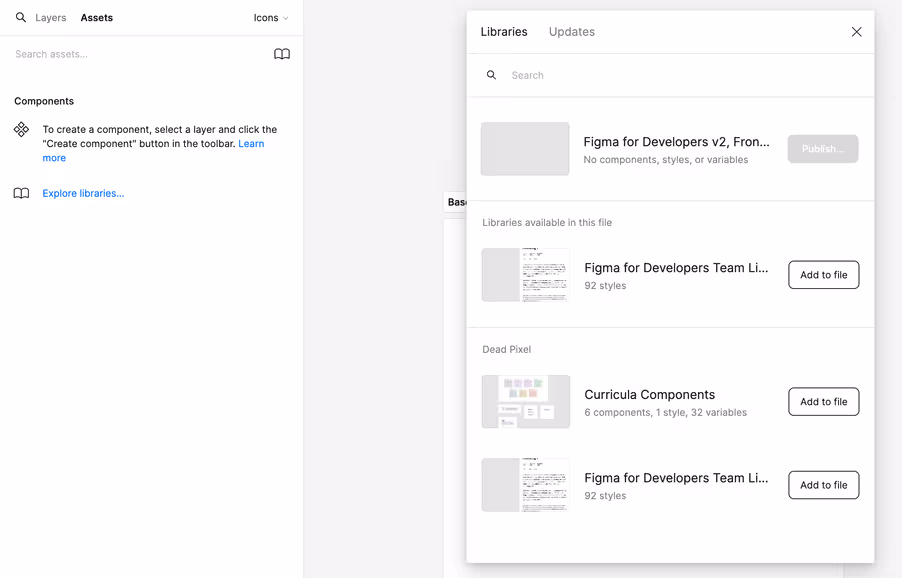Click the Components heading

(44, 101)
